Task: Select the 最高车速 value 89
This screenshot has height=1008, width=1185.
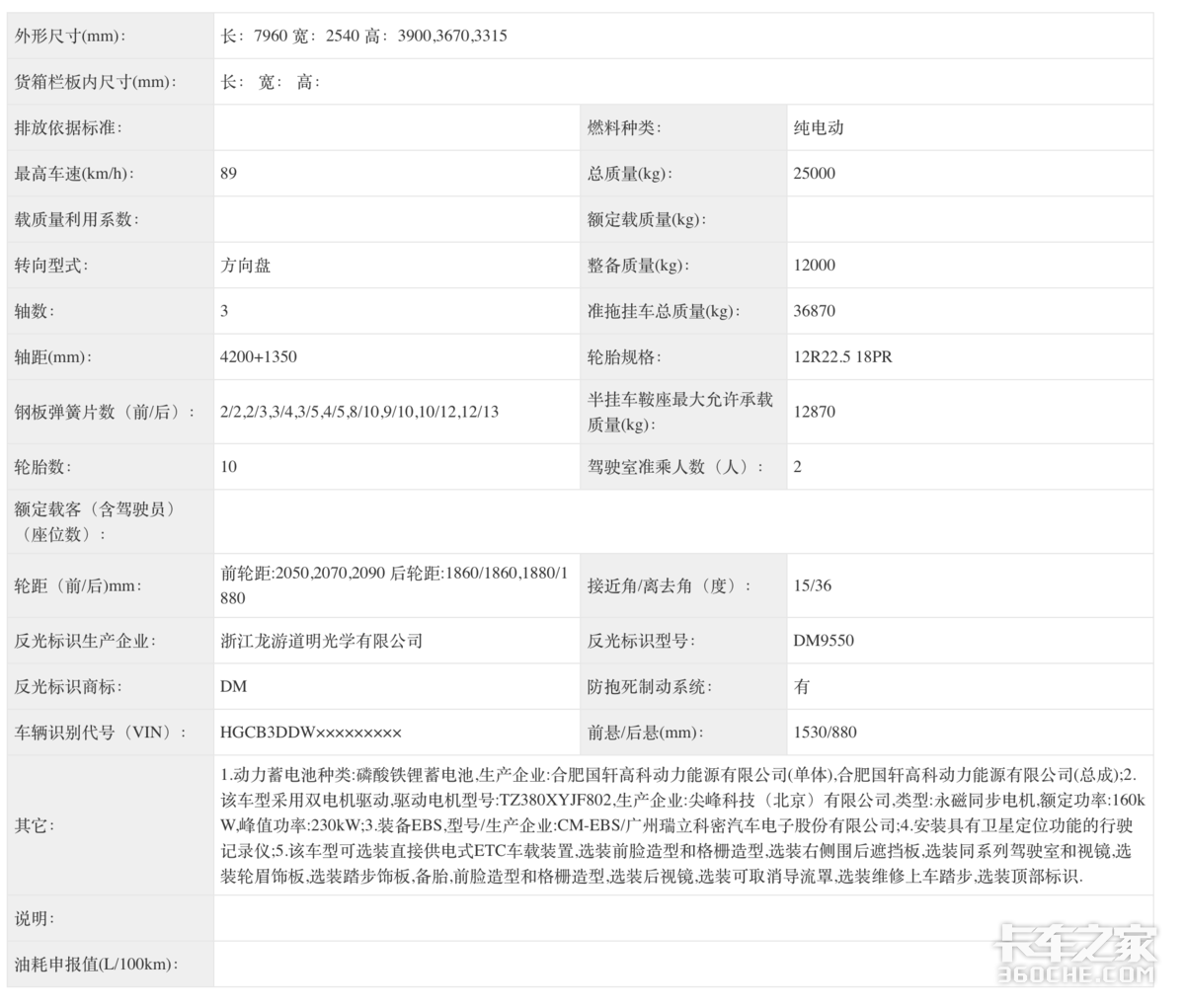Action: [227, 174]
